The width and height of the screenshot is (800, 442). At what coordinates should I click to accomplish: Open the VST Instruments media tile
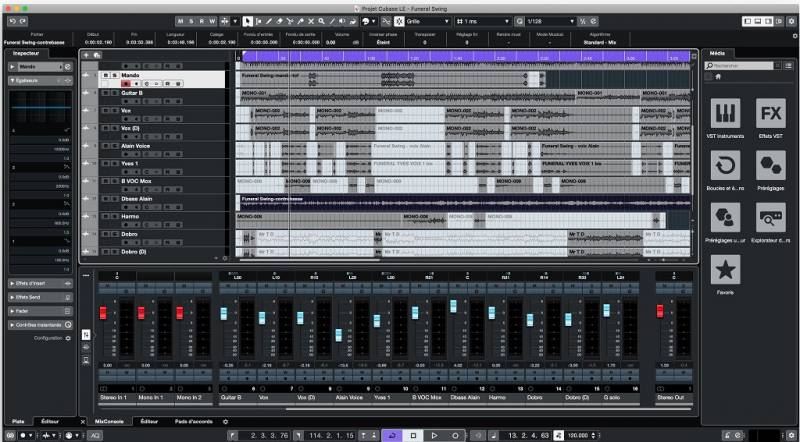726,115
